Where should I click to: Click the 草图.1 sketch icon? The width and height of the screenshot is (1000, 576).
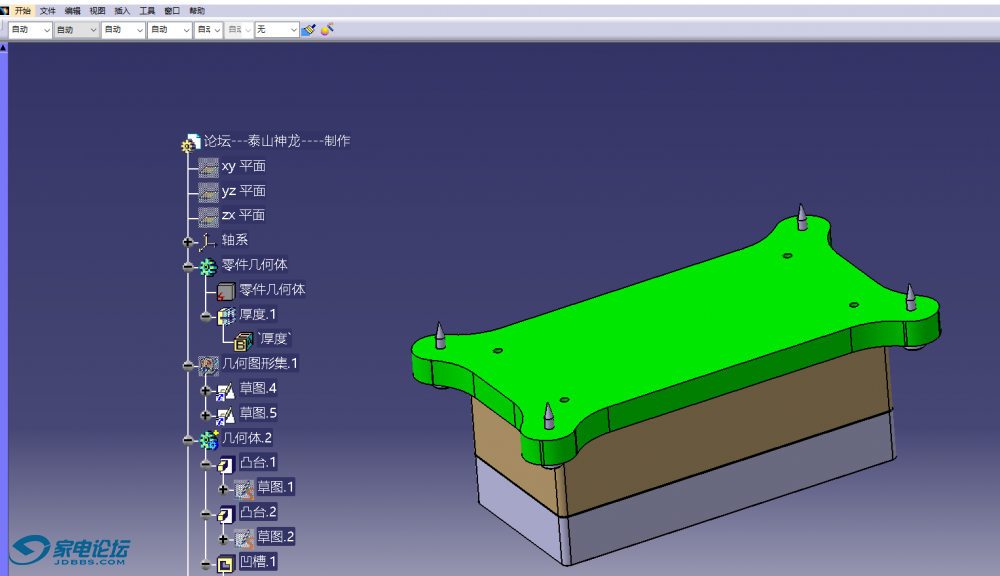pos(244,488)
